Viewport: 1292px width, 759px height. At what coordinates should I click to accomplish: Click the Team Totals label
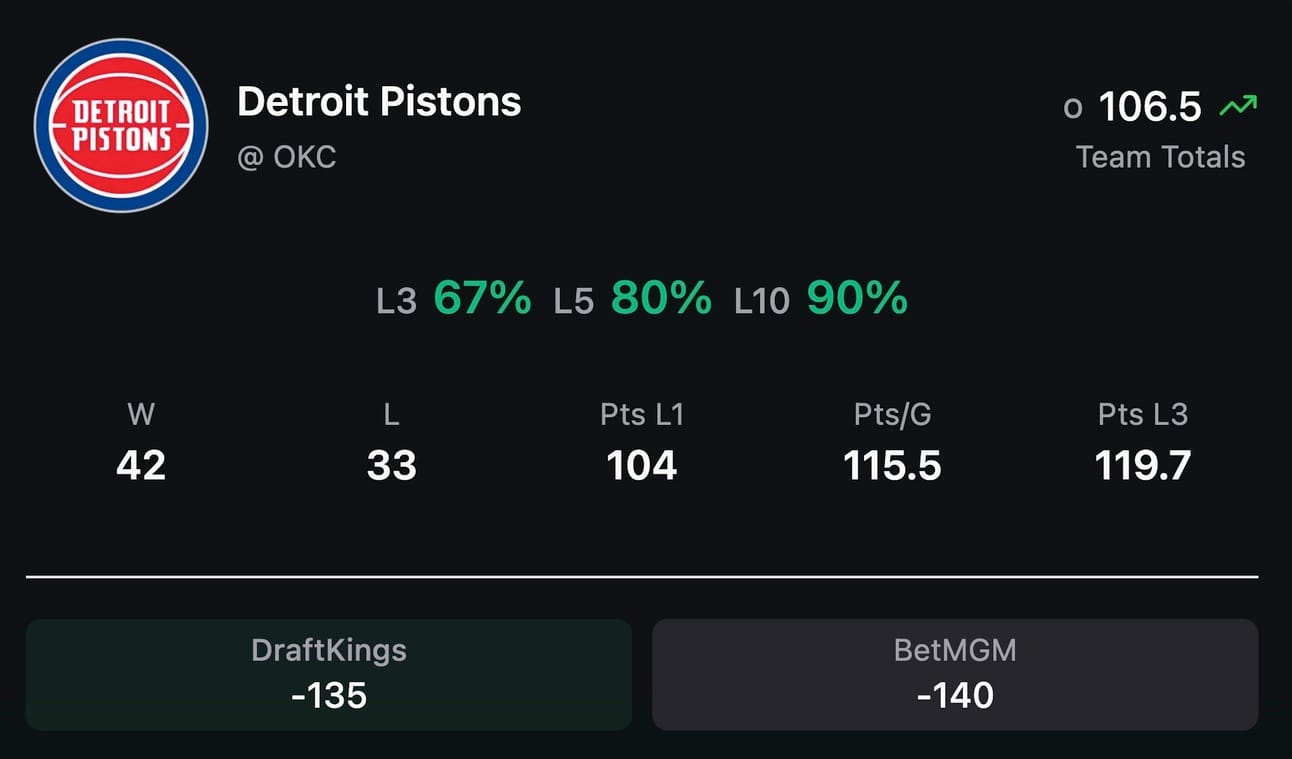[x=1160, y=157]
